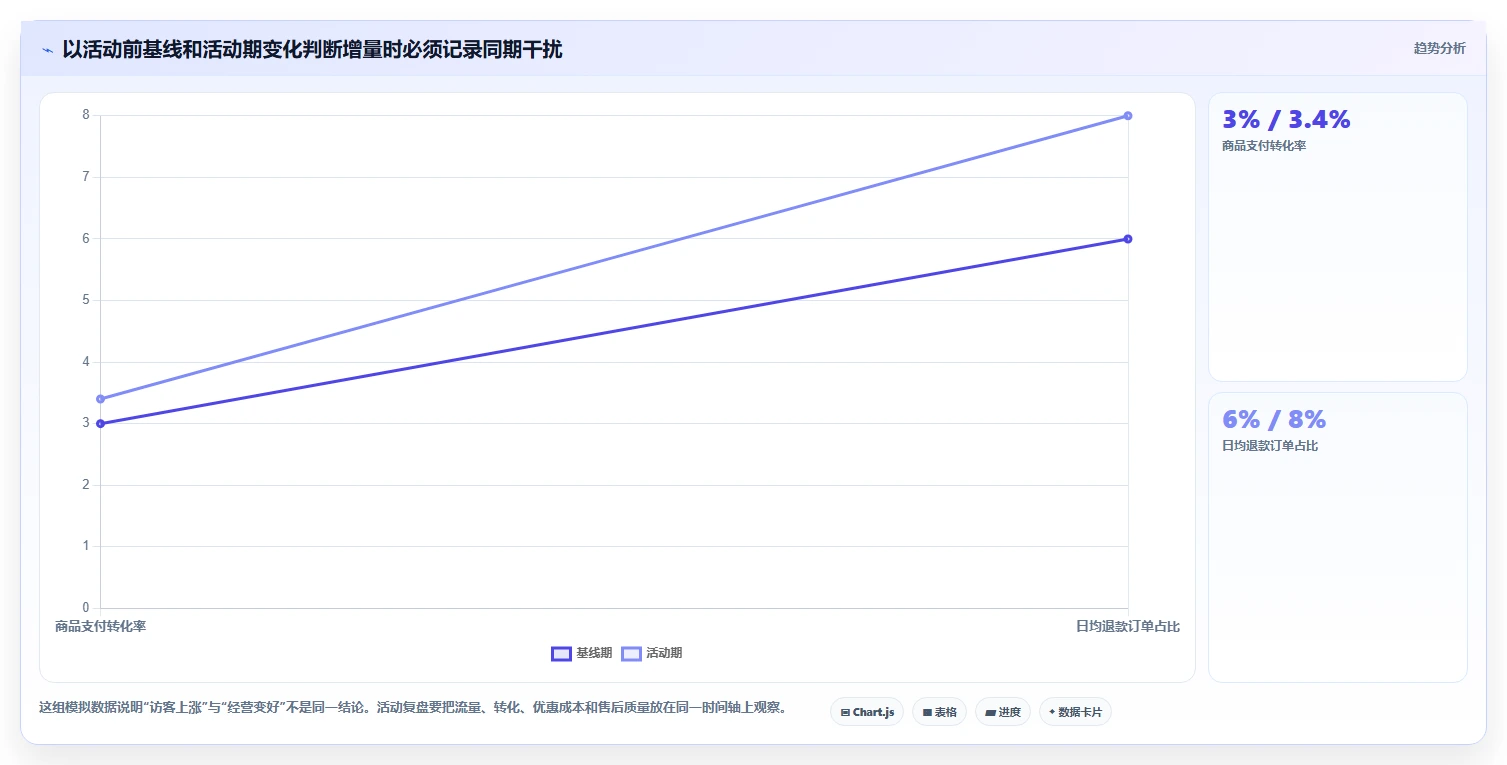Click the 活动期 legend color box
1507x765 pixels.
tap(631, 653)
